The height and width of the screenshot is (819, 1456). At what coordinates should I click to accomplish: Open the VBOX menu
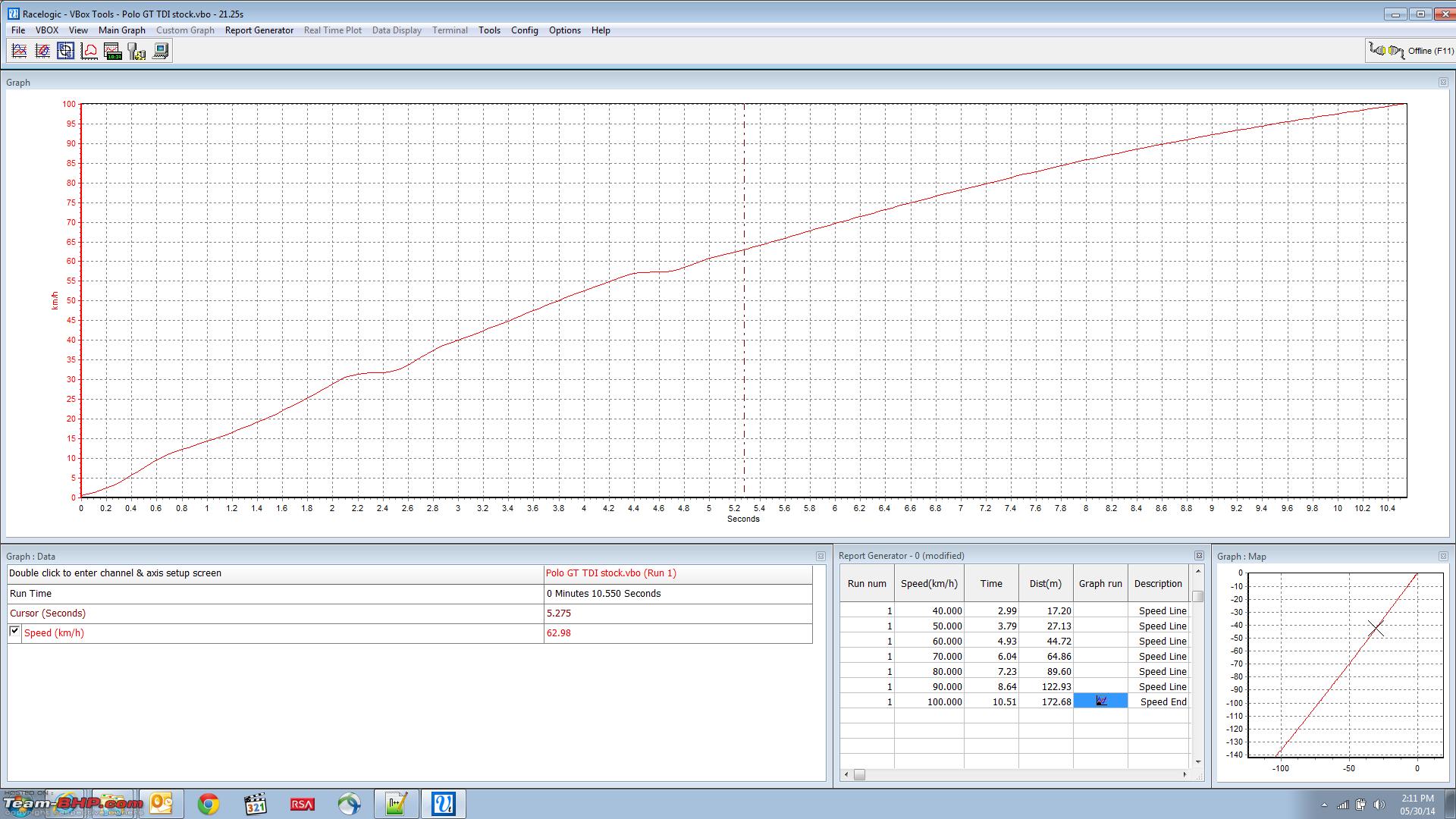point(47,30)
